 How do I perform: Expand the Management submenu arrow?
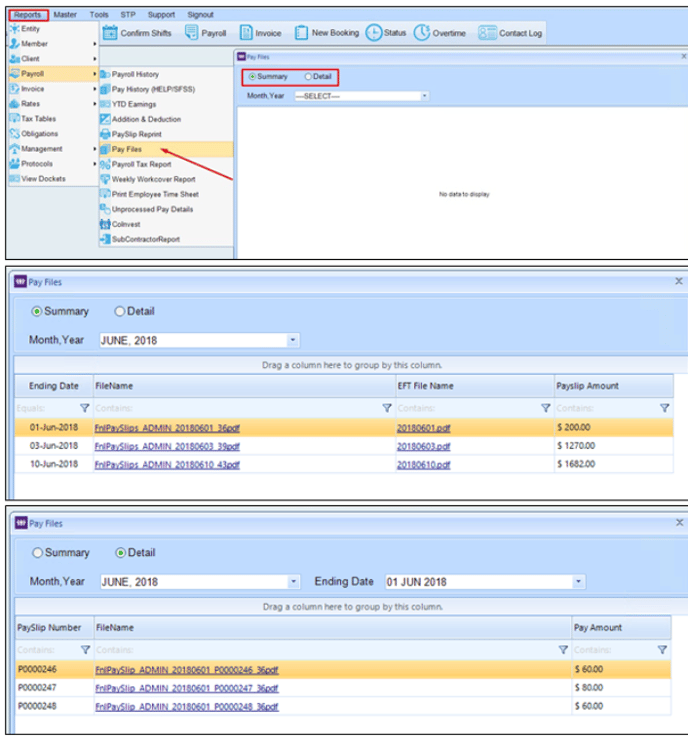[x=94, y=149]
